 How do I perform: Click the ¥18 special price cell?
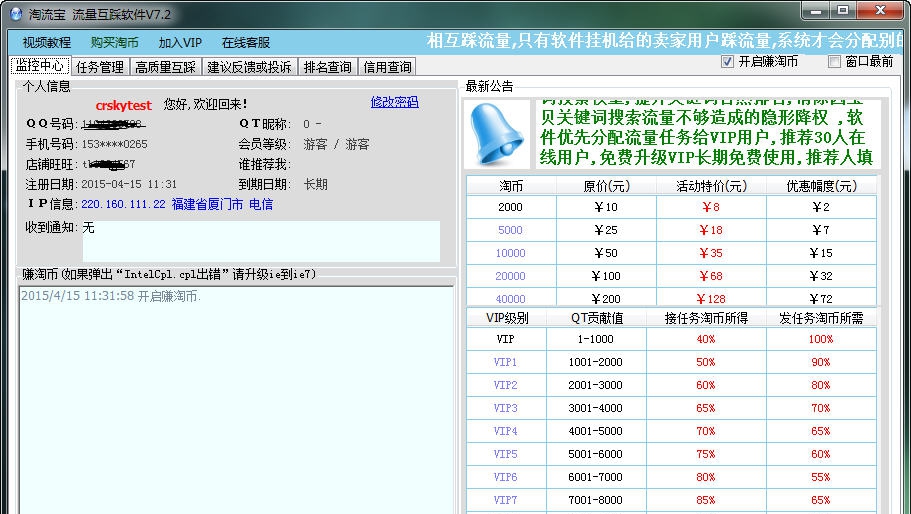711,230
